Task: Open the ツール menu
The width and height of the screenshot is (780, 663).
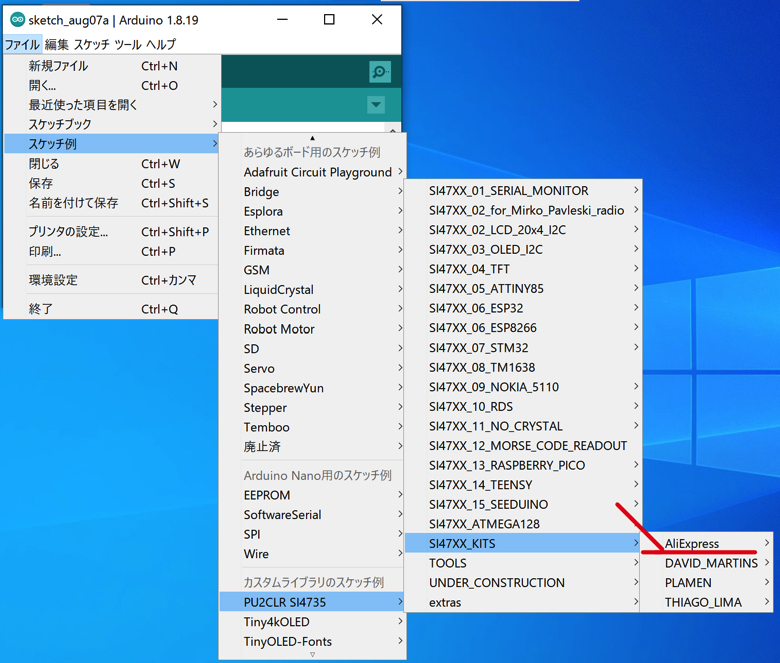Action: [x=128, y=45]
